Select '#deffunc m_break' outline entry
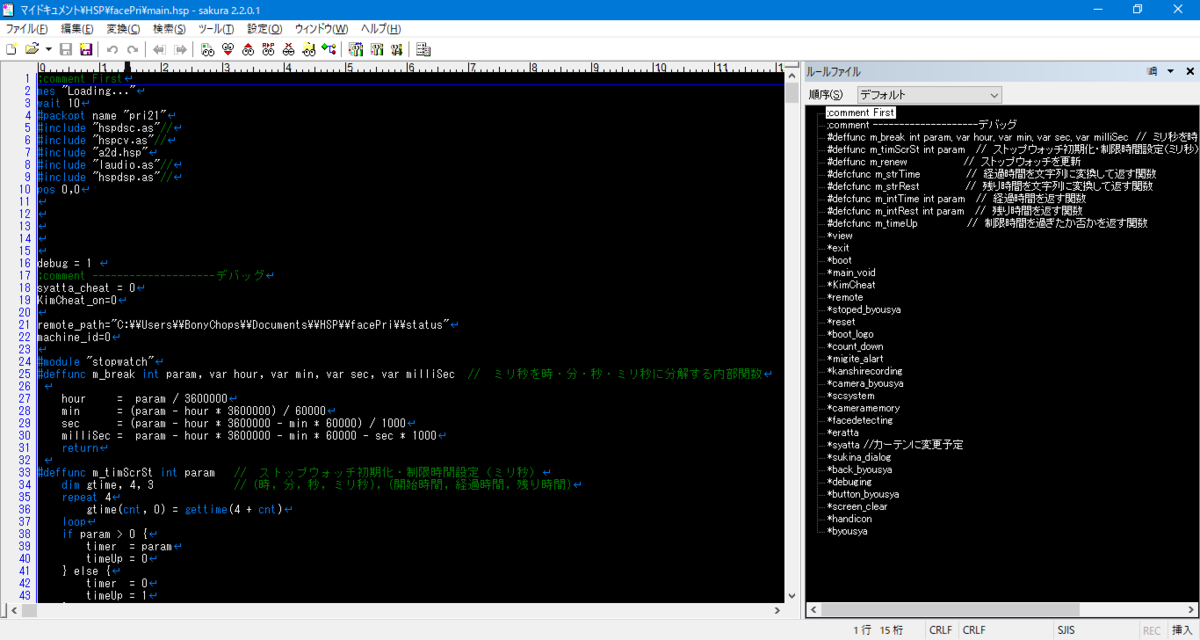 [x=1013, y=137]
